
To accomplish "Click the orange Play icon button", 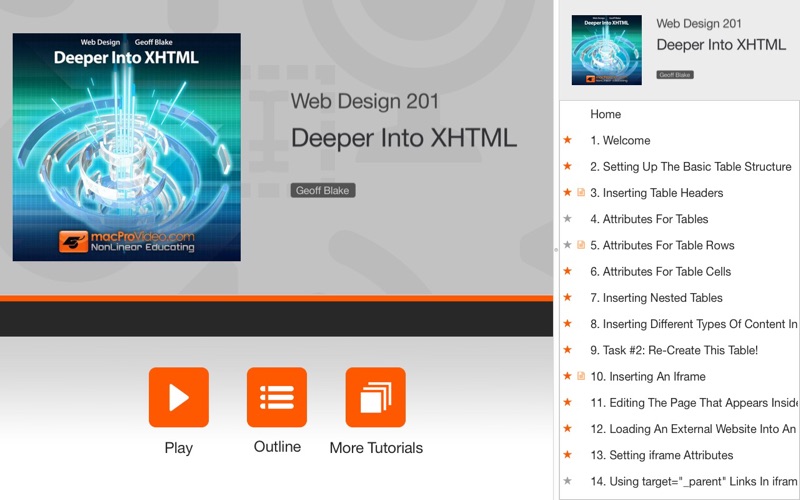I will (179, 397).
